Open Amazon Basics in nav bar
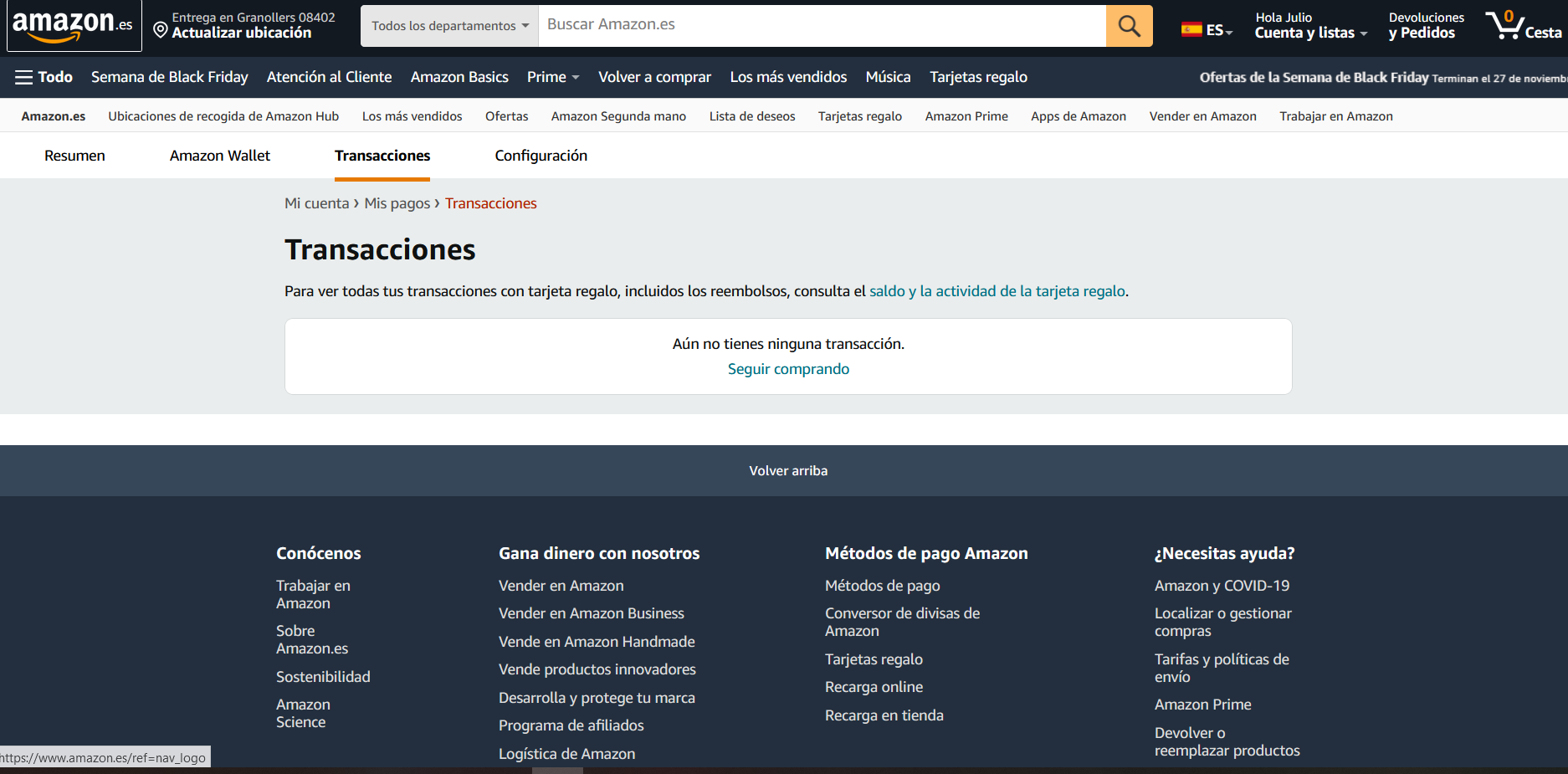1568x774 pixels. 459,77
